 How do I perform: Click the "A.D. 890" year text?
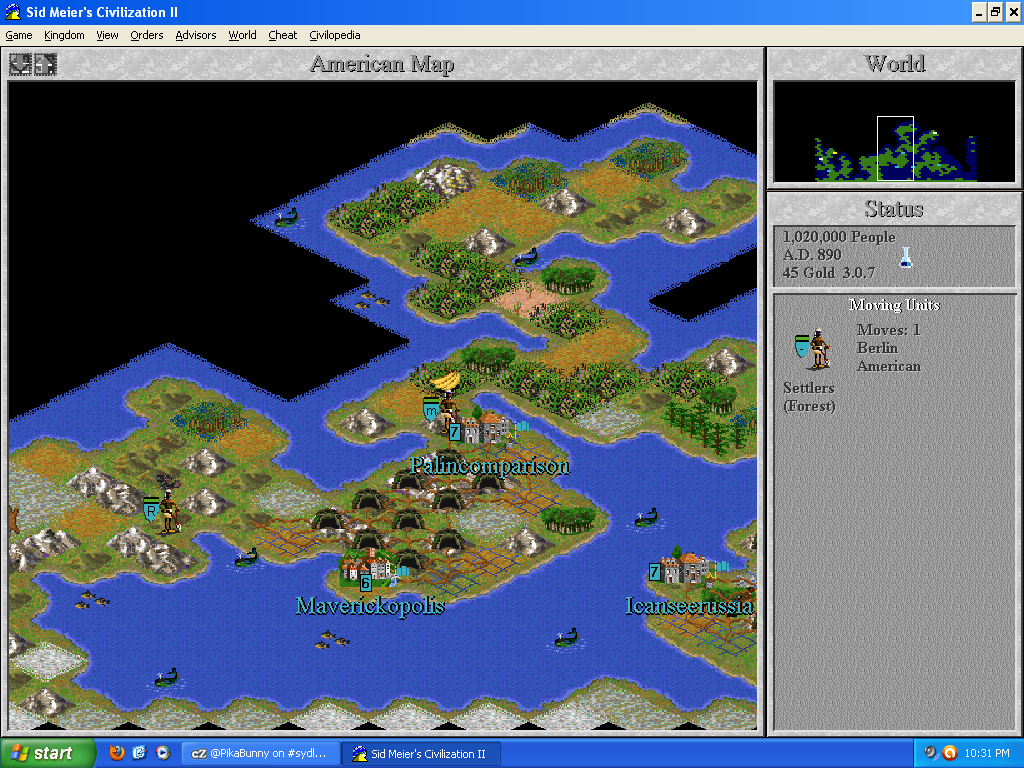click(x=812, y=255)
